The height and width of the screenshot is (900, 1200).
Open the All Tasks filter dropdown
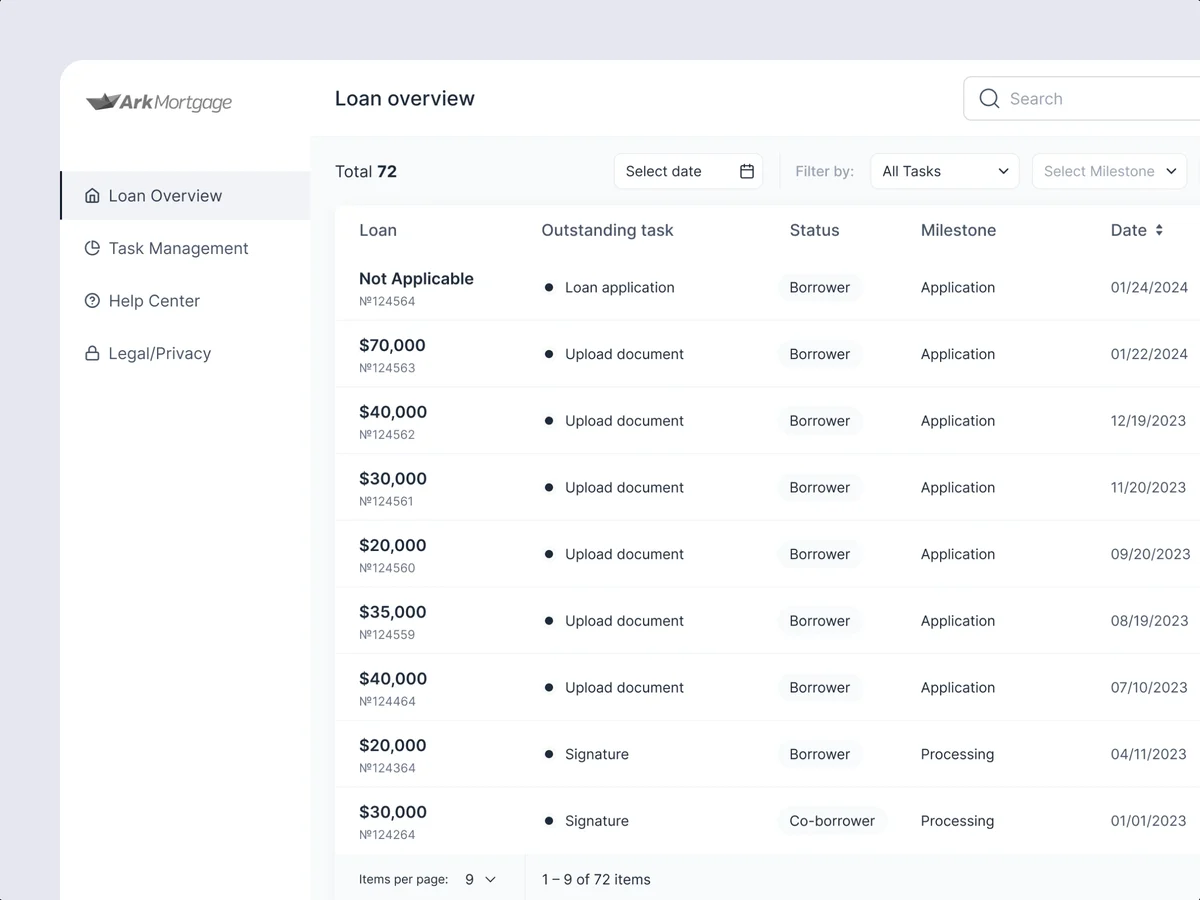945,171
